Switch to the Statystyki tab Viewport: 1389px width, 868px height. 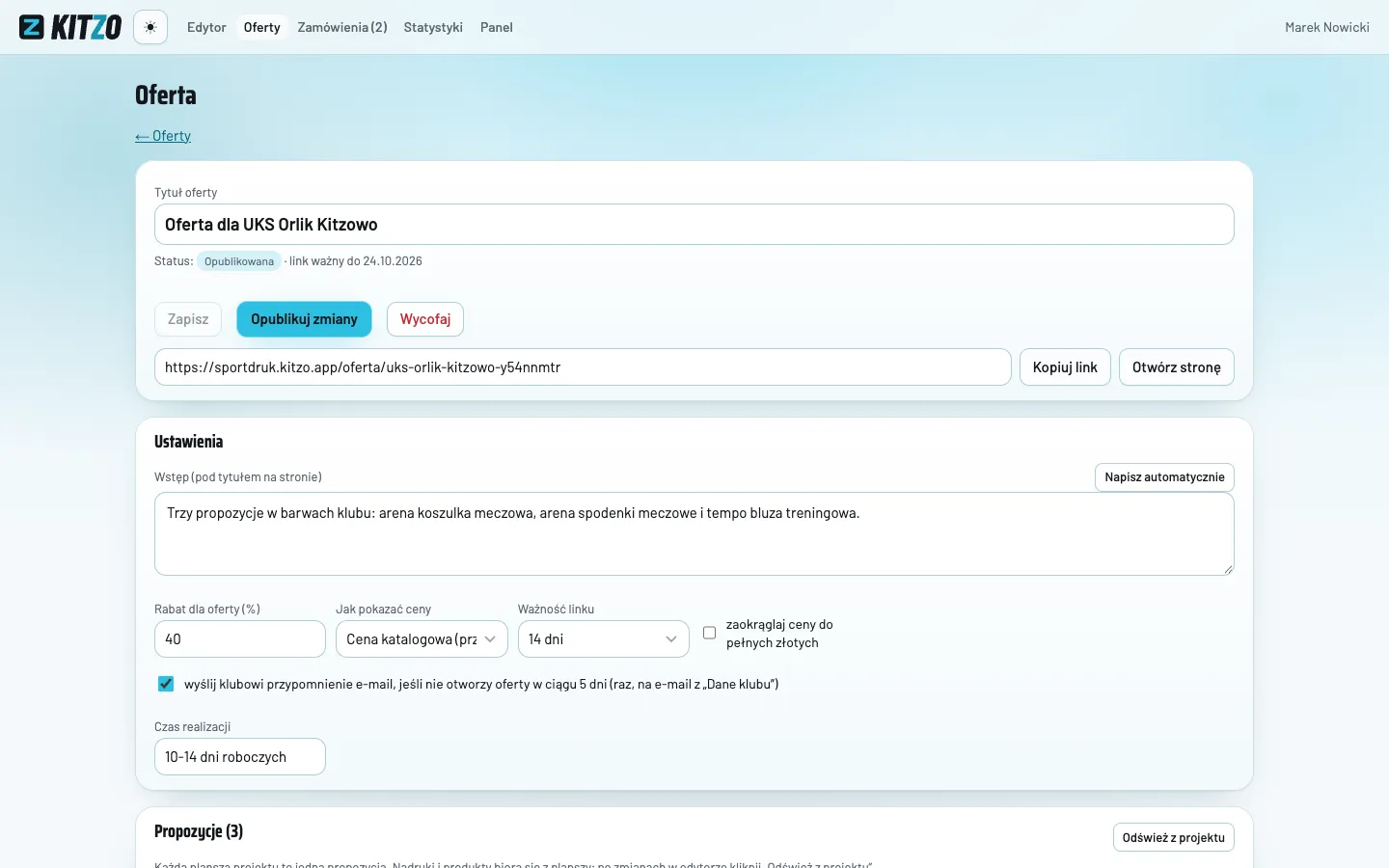(433, 27)
